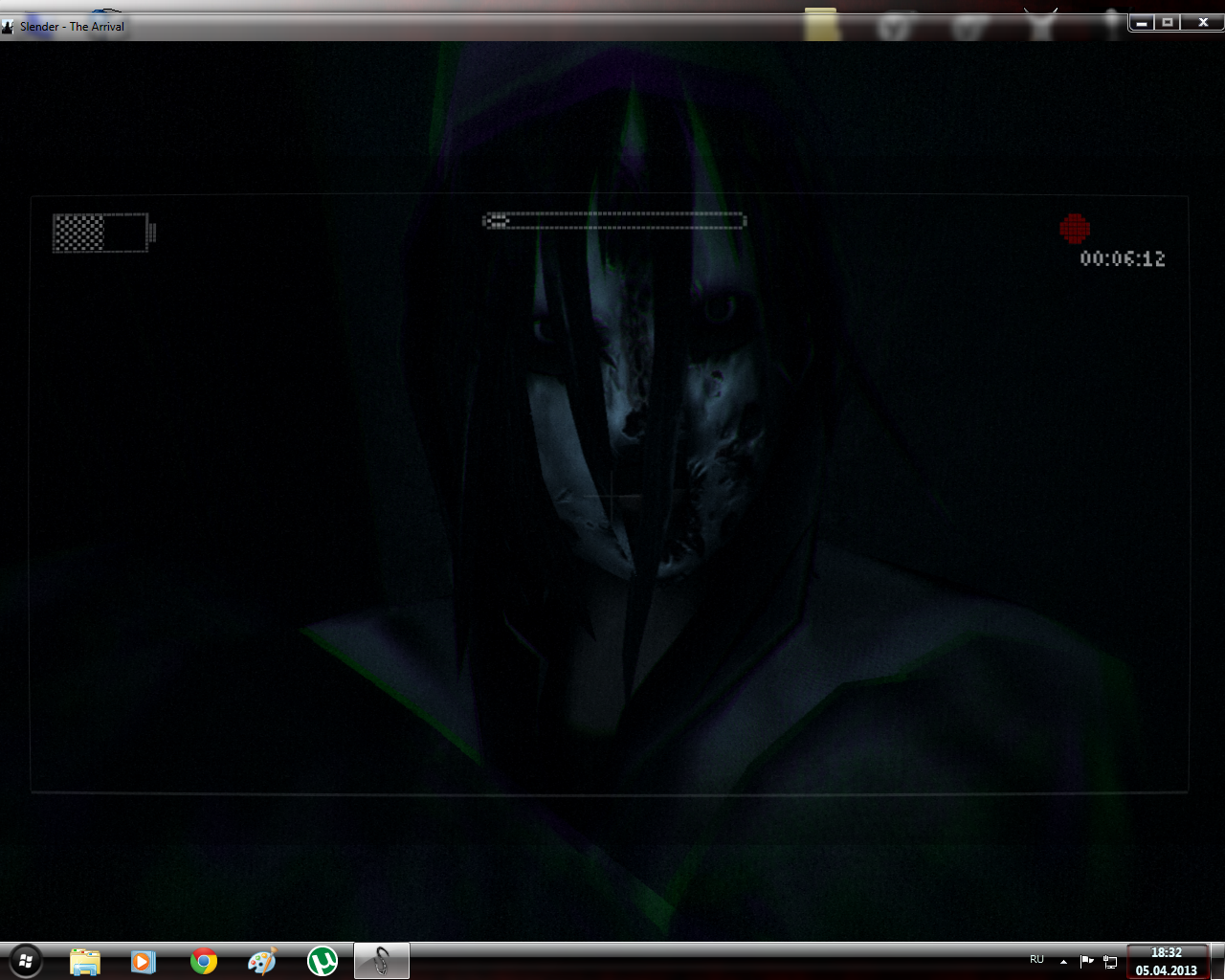Click the stamina bar at top center

tap(614, 221)
